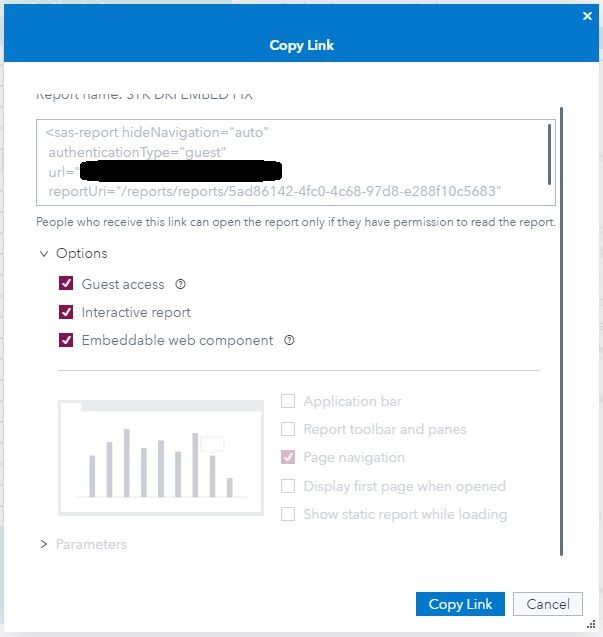This screenshot has height=637, width=603.
Task: Click the embed code box scrollbar
Action: 550,150
